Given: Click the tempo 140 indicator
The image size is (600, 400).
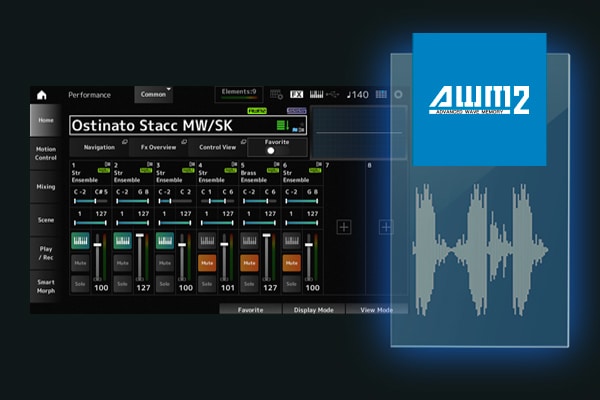Looking at the screenshot, I should pos(357,95).
